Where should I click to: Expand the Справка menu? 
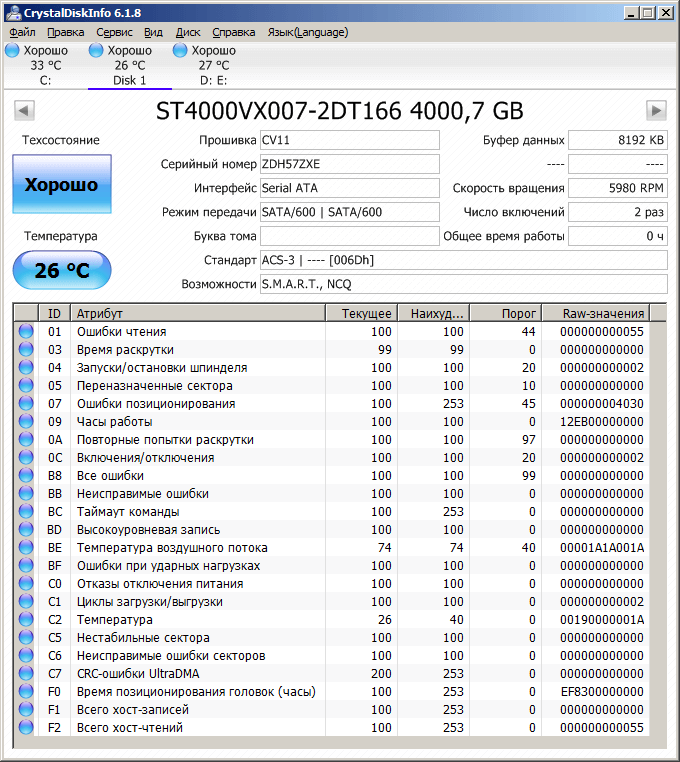click(233, 32)
